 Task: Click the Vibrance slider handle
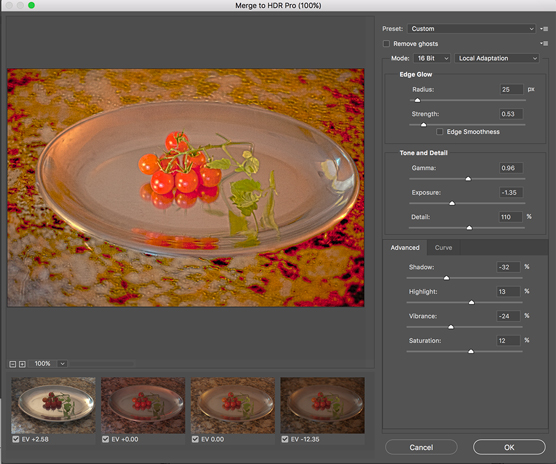pos(451,327)
